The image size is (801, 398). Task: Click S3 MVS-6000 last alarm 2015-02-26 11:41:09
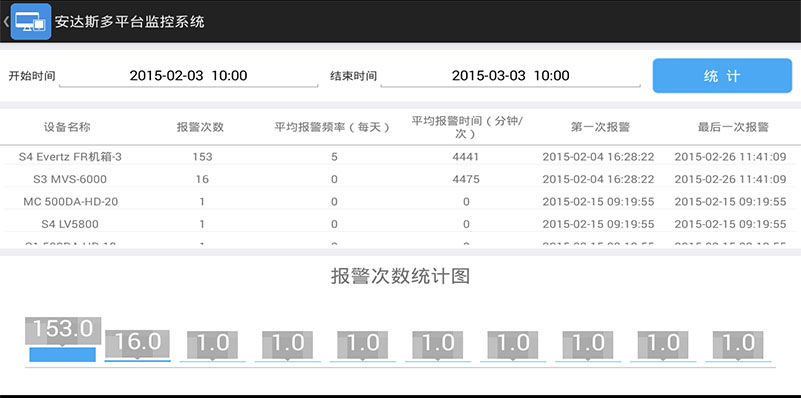pos(731,179)
